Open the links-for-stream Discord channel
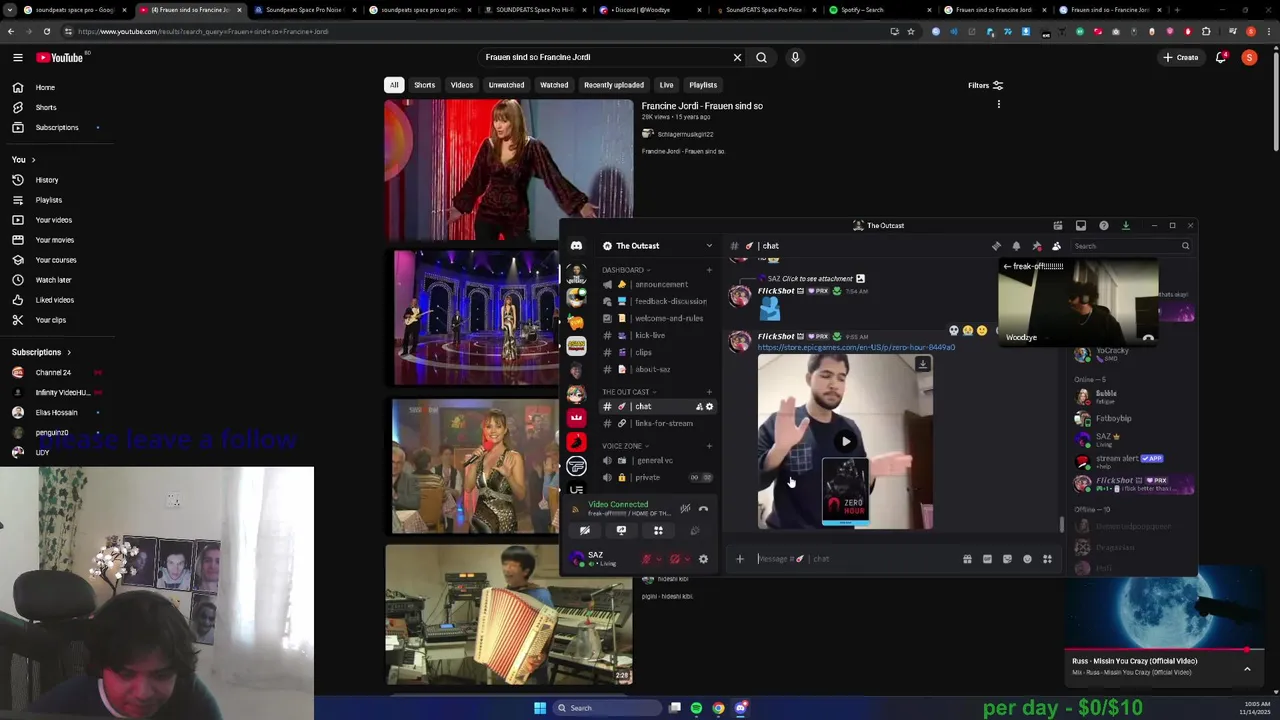 point(659,423)
